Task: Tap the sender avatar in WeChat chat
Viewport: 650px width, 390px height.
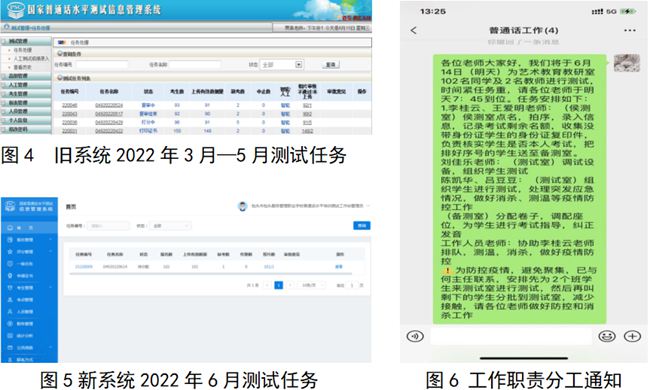Action: pyautogui.click(x=627, y=63)
